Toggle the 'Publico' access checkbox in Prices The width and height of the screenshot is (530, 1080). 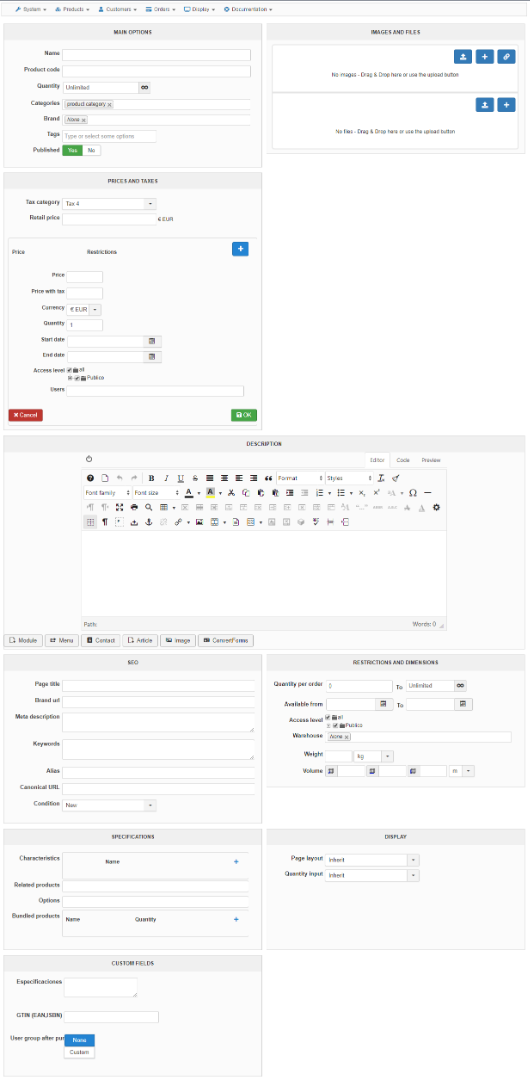click(78, 378)
